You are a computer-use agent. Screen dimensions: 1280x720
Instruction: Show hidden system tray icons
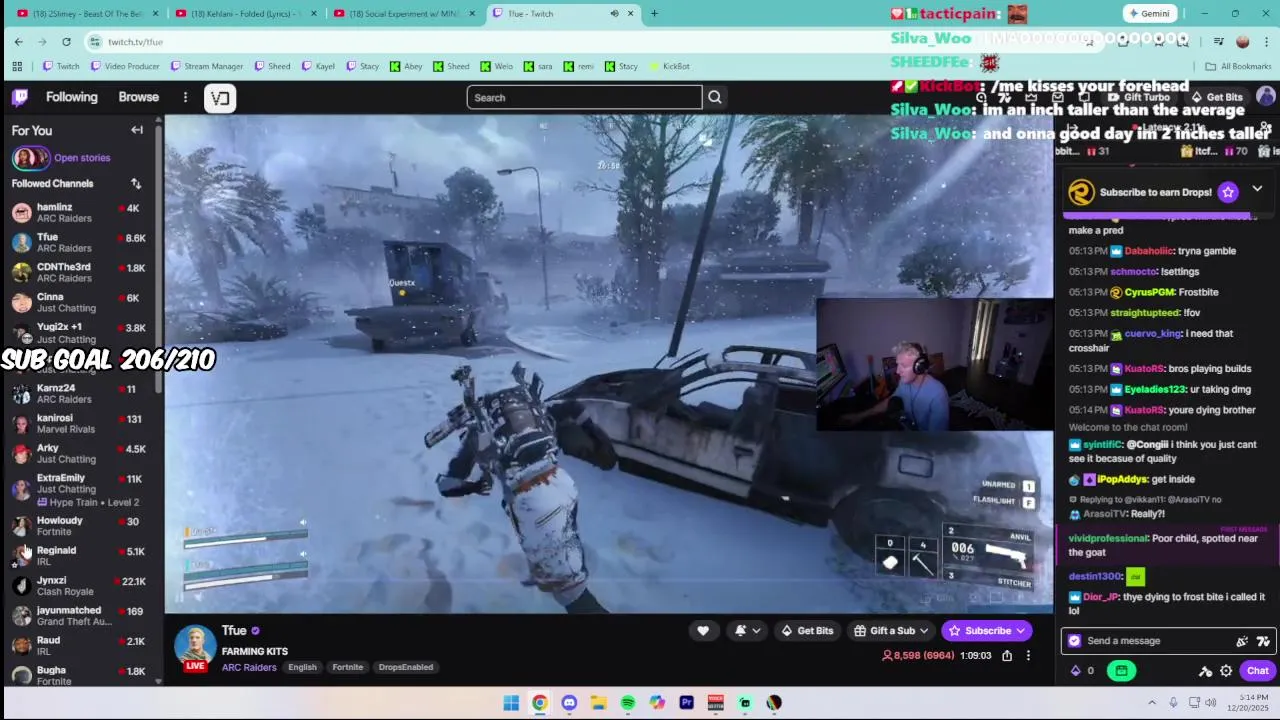pyautogui.click(x=1152, y=703)
